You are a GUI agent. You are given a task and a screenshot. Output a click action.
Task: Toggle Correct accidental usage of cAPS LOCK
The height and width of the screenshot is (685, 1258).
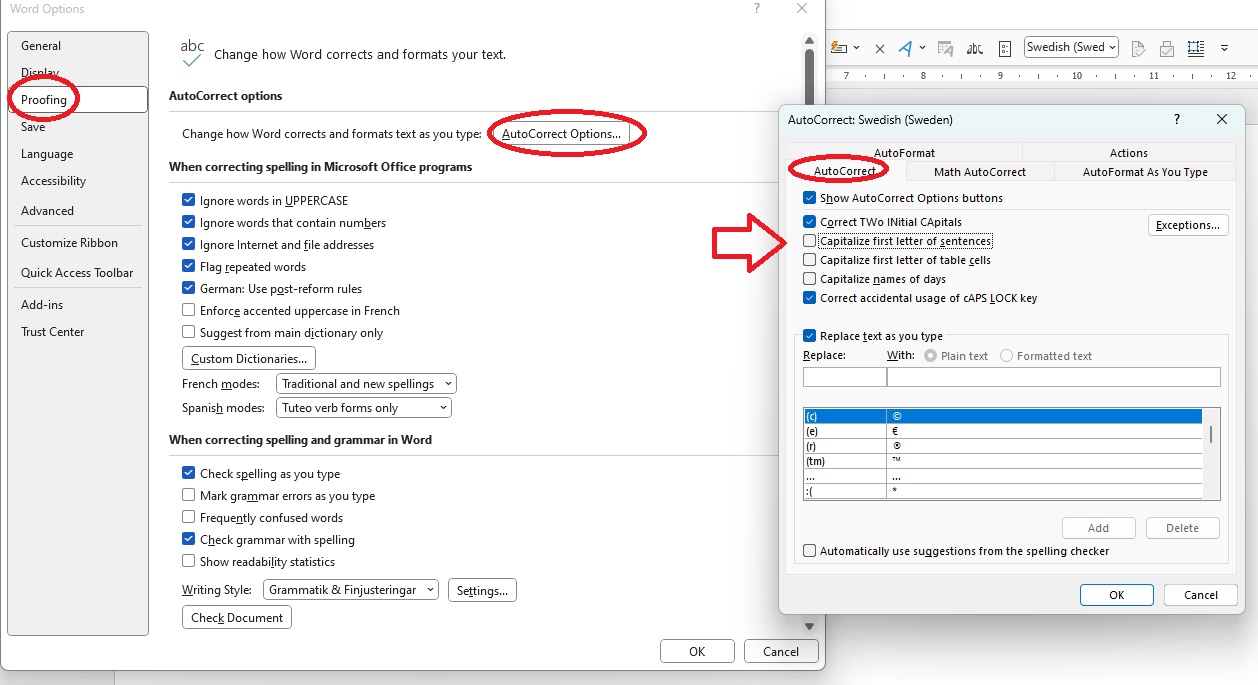[810, 298]
